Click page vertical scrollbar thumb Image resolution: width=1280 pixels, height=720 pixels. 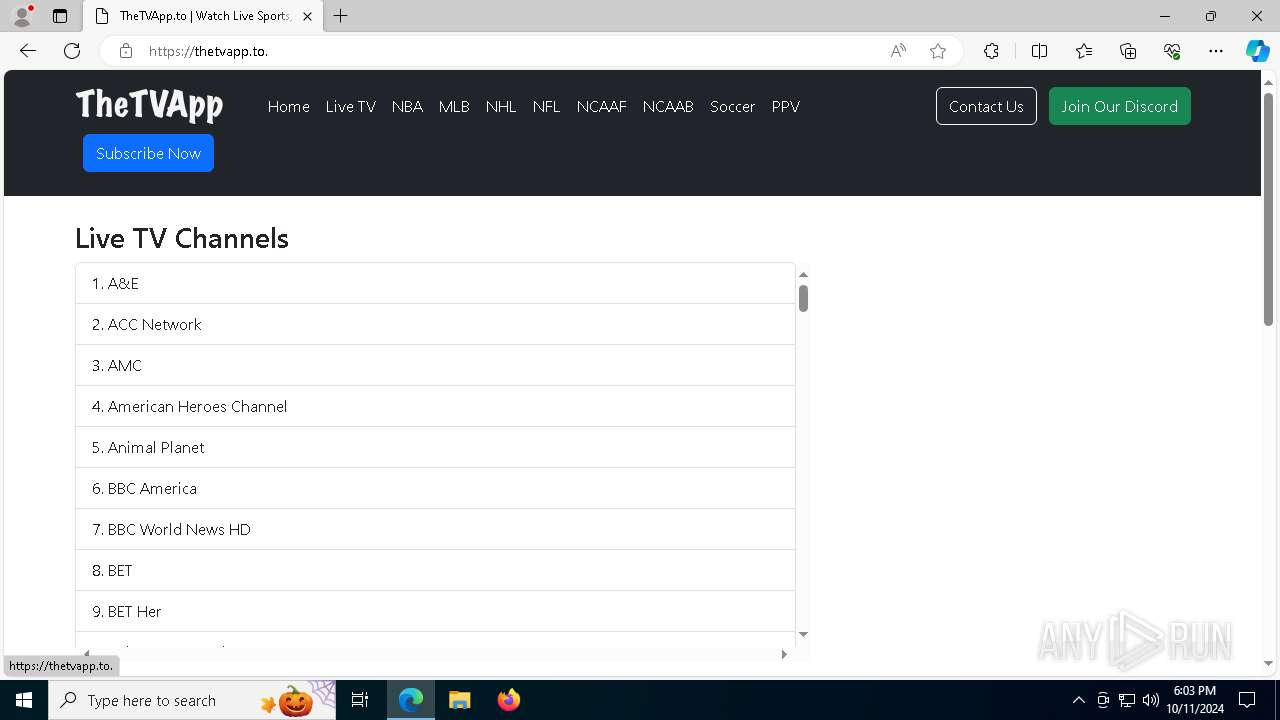pos(1268,208)
